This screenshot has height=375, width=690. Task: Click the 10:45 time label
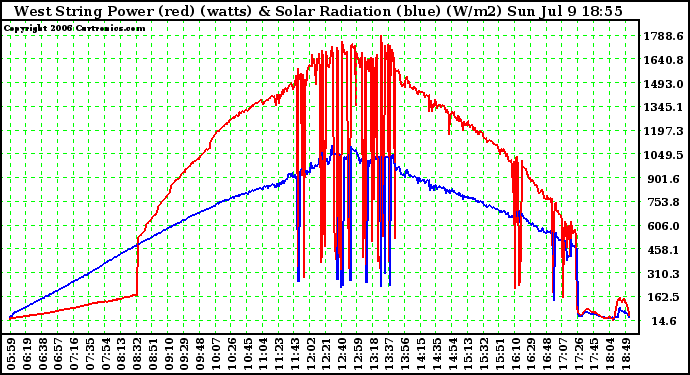(x=247, y=354)
